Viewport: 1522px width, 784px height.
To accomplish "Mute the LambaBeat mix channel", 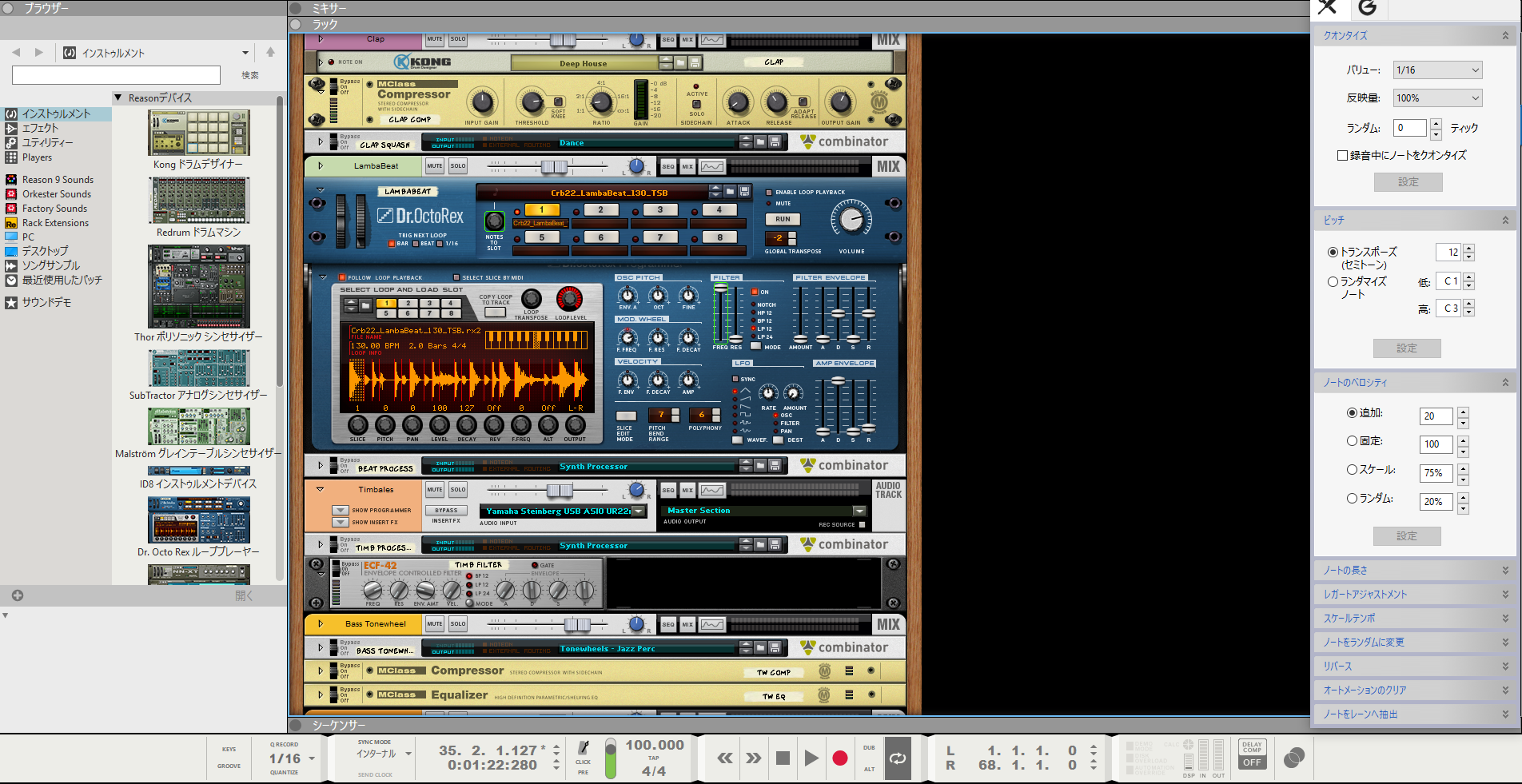I will 434,166.
